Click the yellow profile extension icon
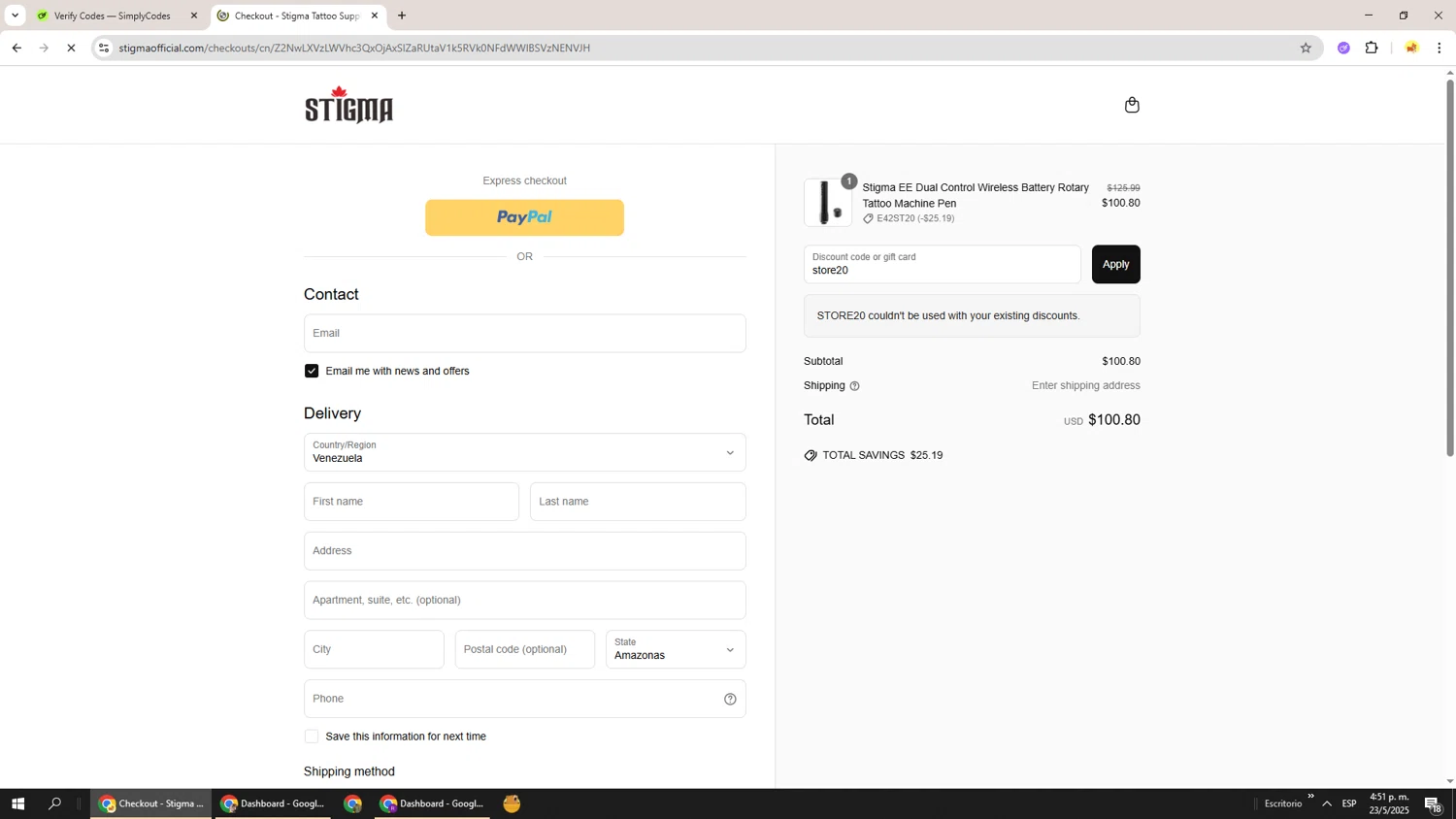Image resolution: width=1456 pixels, height=819 pixels. click(1411, 48)
